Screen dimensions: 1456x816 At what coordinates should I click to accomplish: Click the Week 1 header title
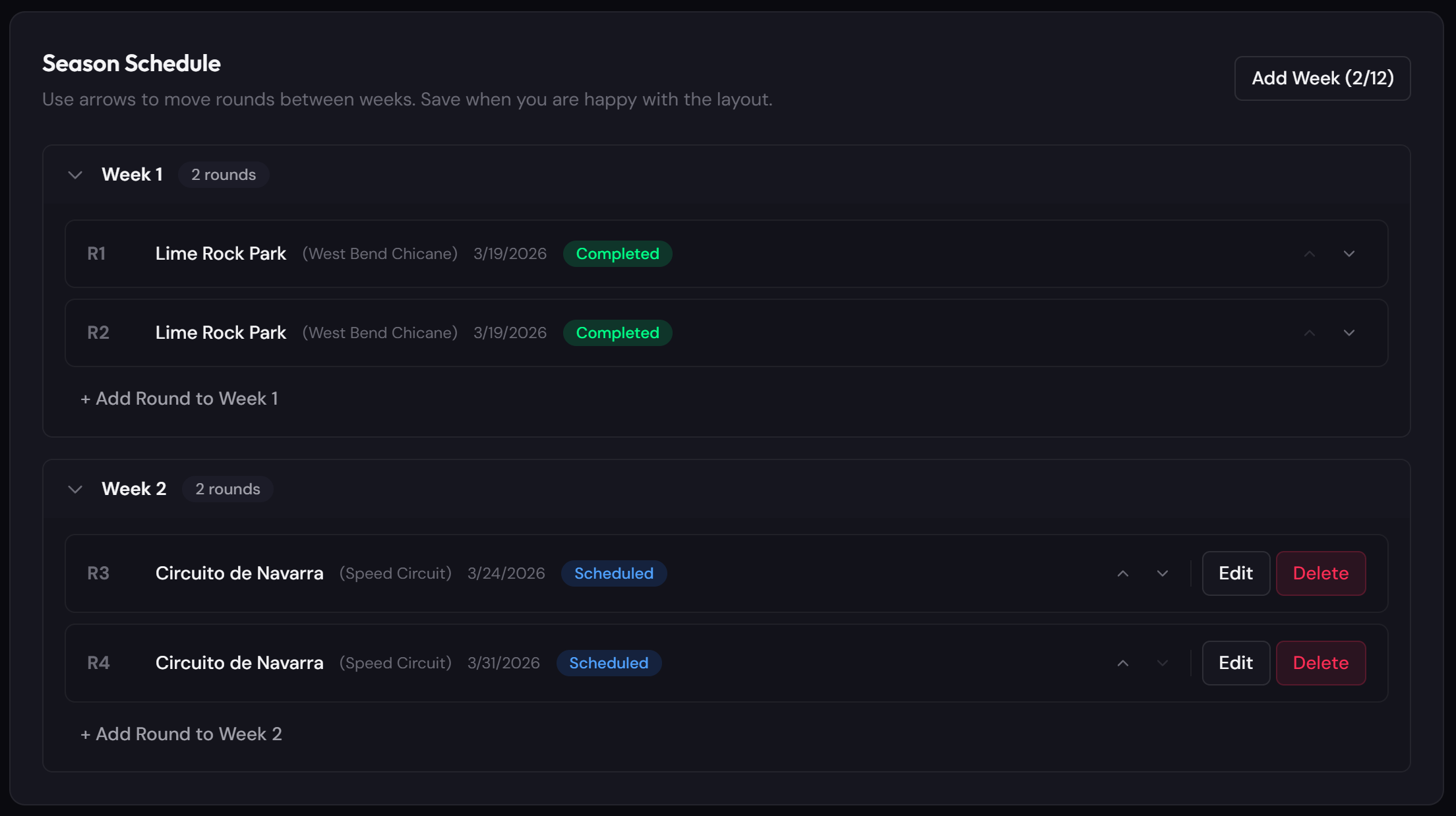(132, 175)
